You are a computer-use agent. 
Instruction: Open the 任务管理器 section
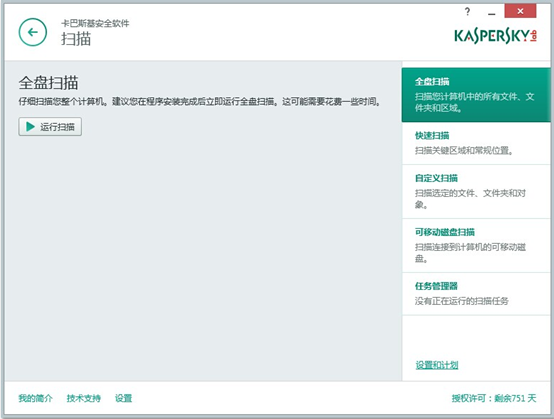pyautogui.click(x=476, y=294)
